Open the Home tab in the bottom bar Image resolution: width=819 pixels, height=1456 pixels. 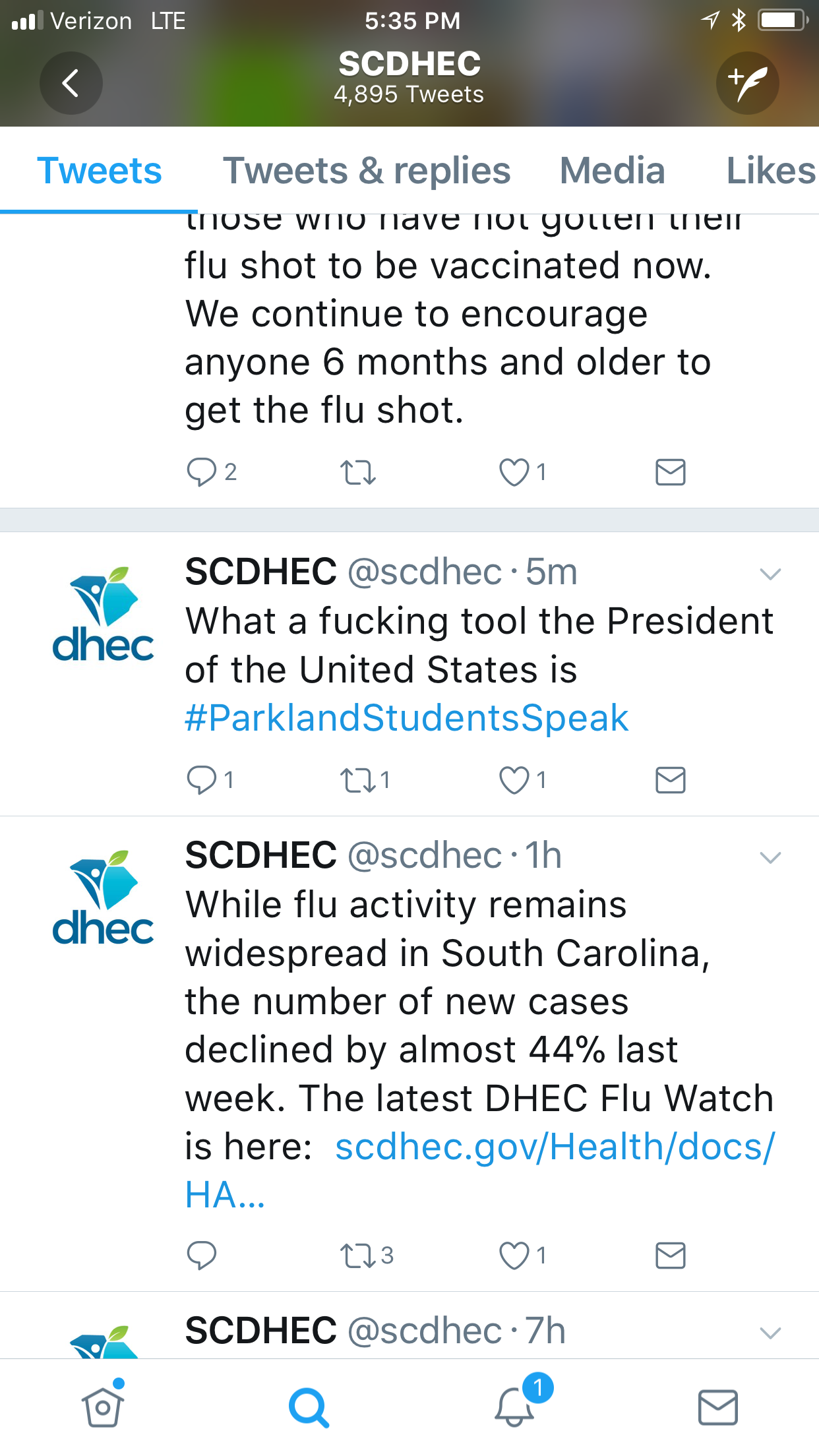[103, 1407]
